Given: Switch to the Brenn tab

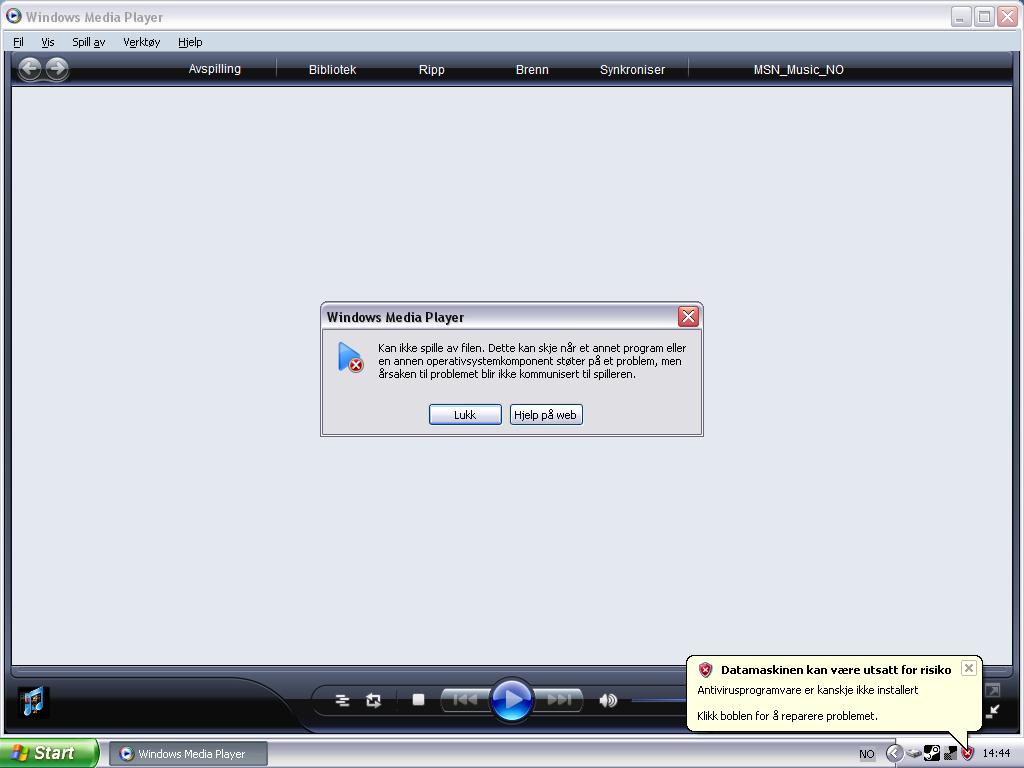Looking at the screenshot, I should (532, 69).
